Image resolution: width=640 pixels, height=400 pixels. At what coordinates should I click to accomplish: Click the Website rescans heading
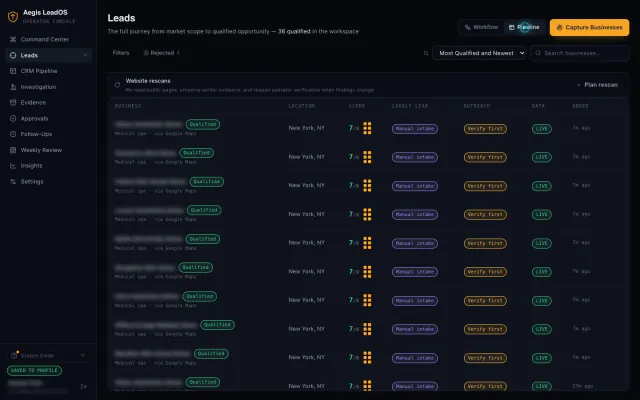click(x=148, y=81)
